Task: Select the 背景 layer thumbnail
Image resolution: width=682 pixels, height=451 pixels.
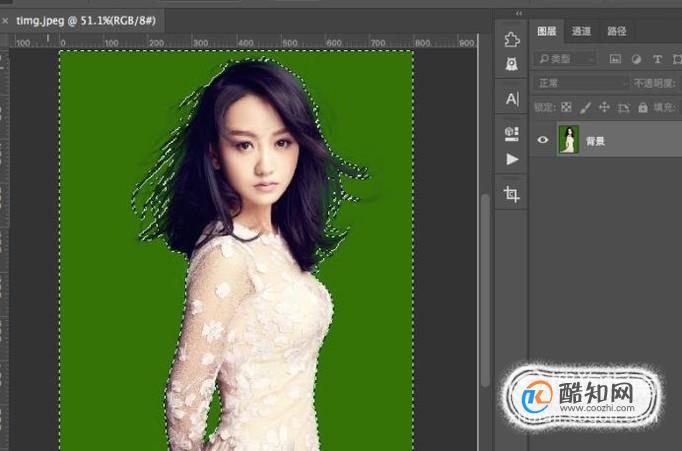Action: 568,140
